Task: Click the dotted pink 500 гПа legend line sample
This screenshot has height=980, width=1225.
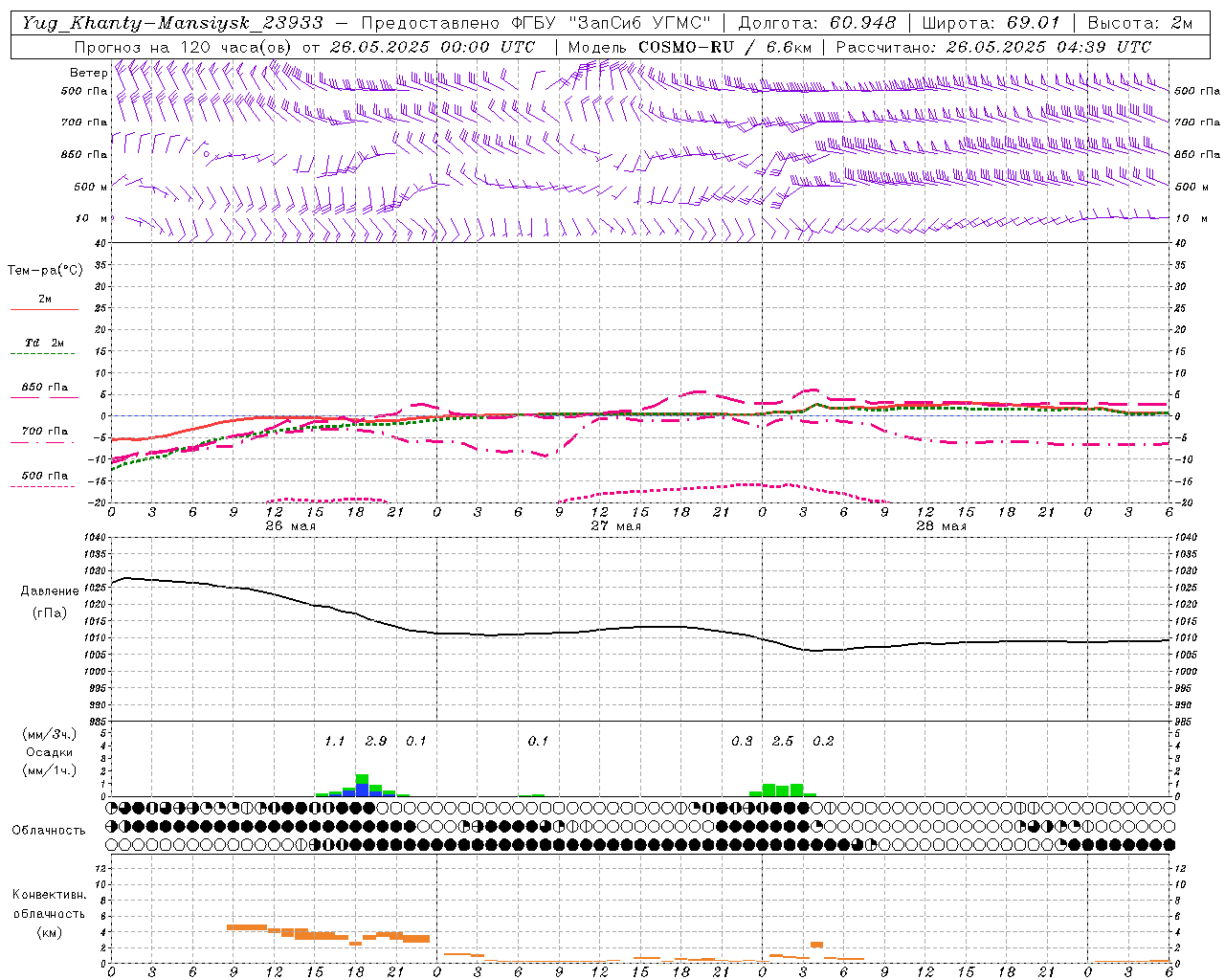Action: (43, 487)
